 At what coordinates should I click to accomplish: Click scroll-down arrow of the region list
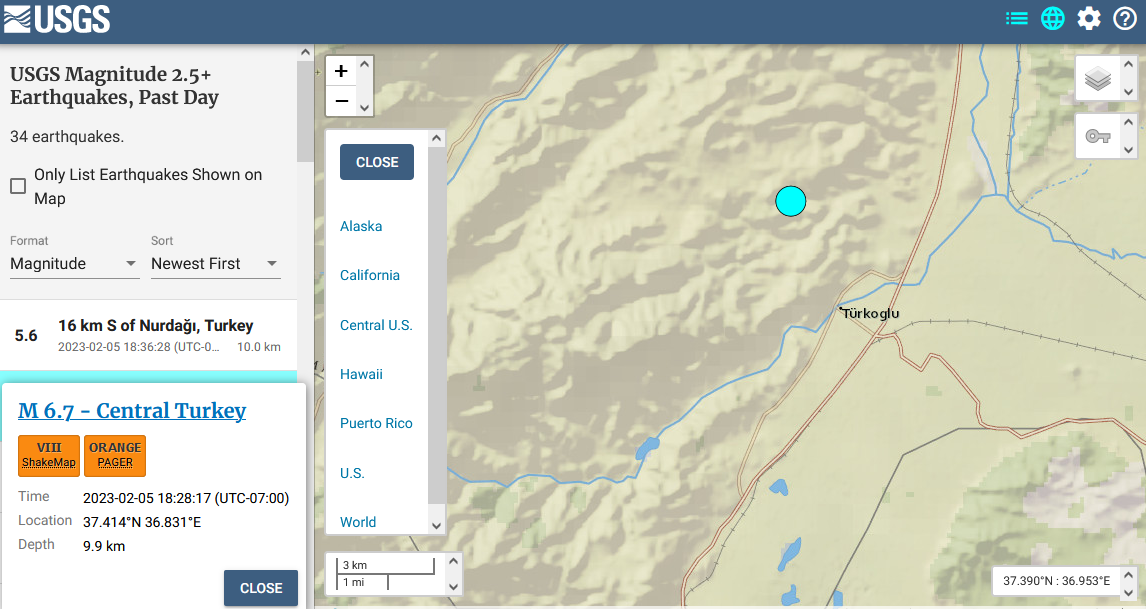436,526
